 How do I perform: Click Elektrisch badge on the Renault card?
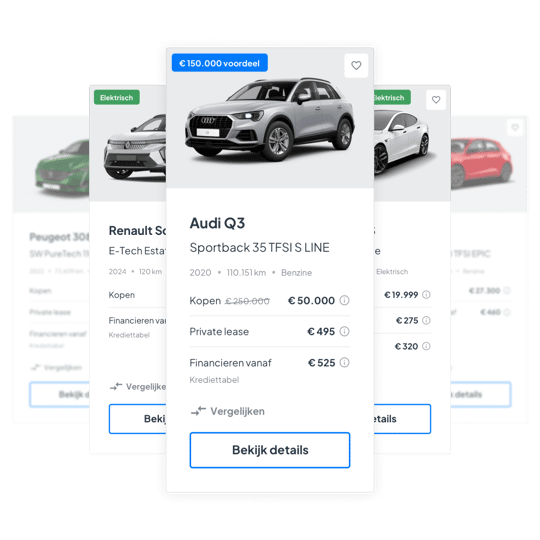pyautogui.click(x=117, y=97)
